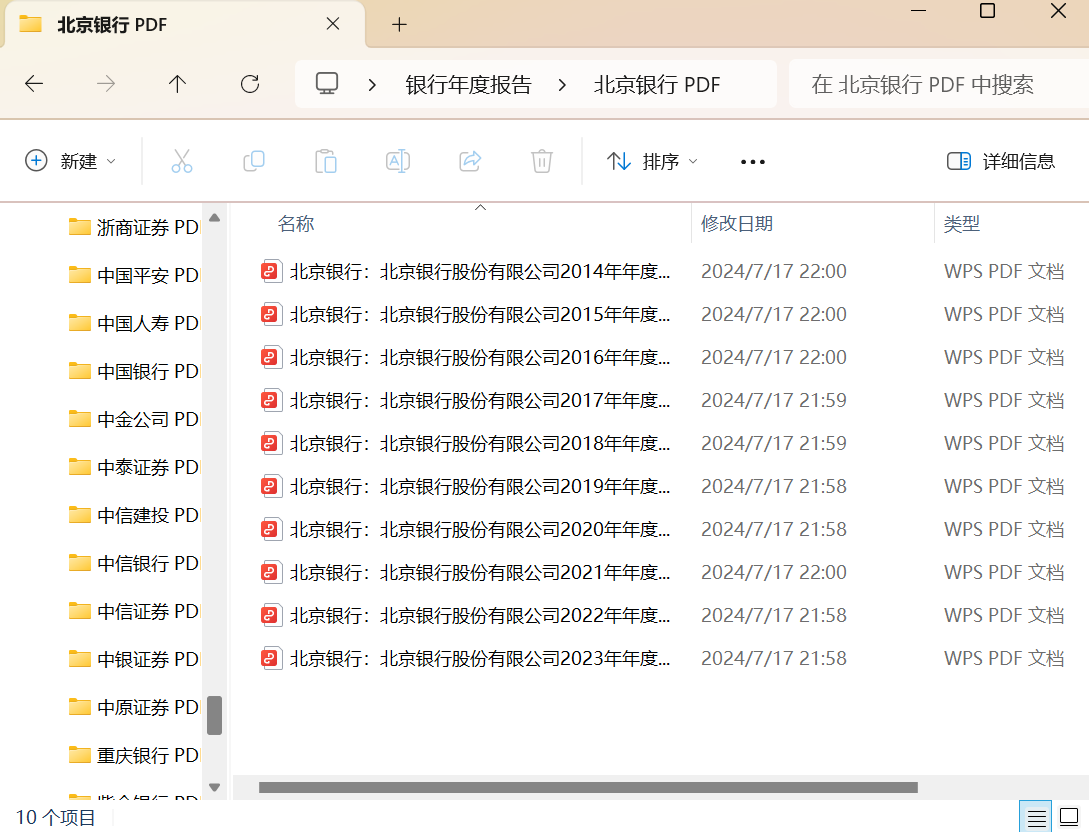
Task: Expand chevron after computer icon in breadcrumb
Action: pyautogui.click(x=372, y=85)
